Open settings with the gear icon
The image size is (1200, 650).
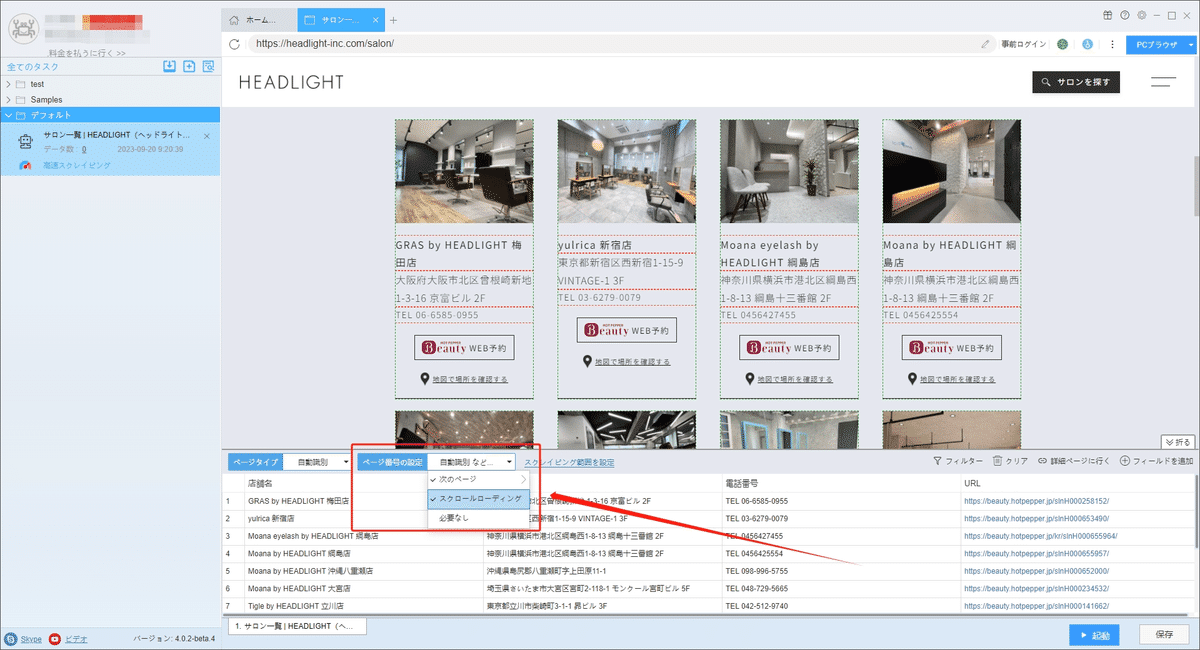coord(1141,15)
